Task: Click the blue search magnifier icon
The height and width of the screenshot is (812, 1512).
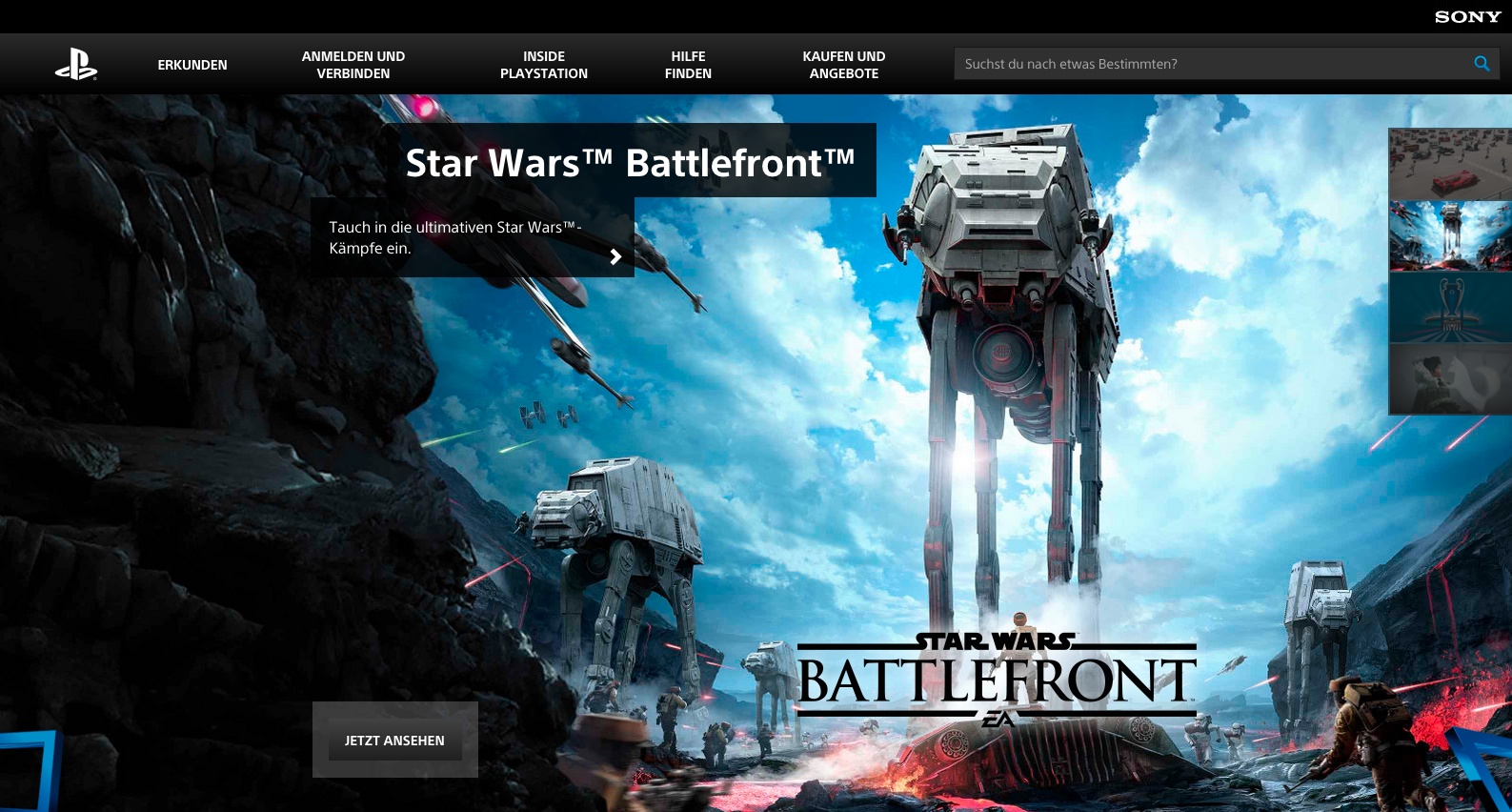Action: click(1482, 64)
